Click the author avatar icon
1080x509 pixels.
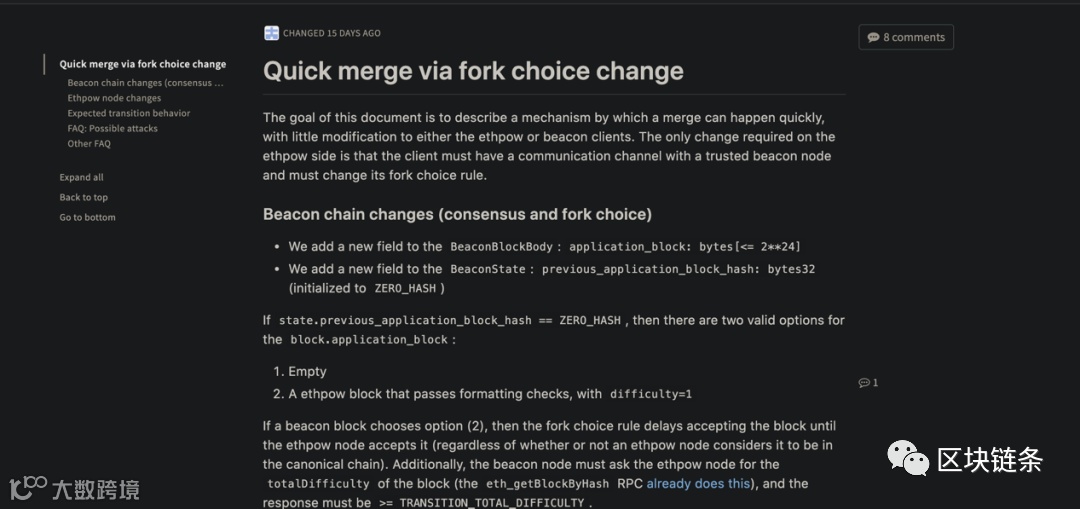coord(271,33)
